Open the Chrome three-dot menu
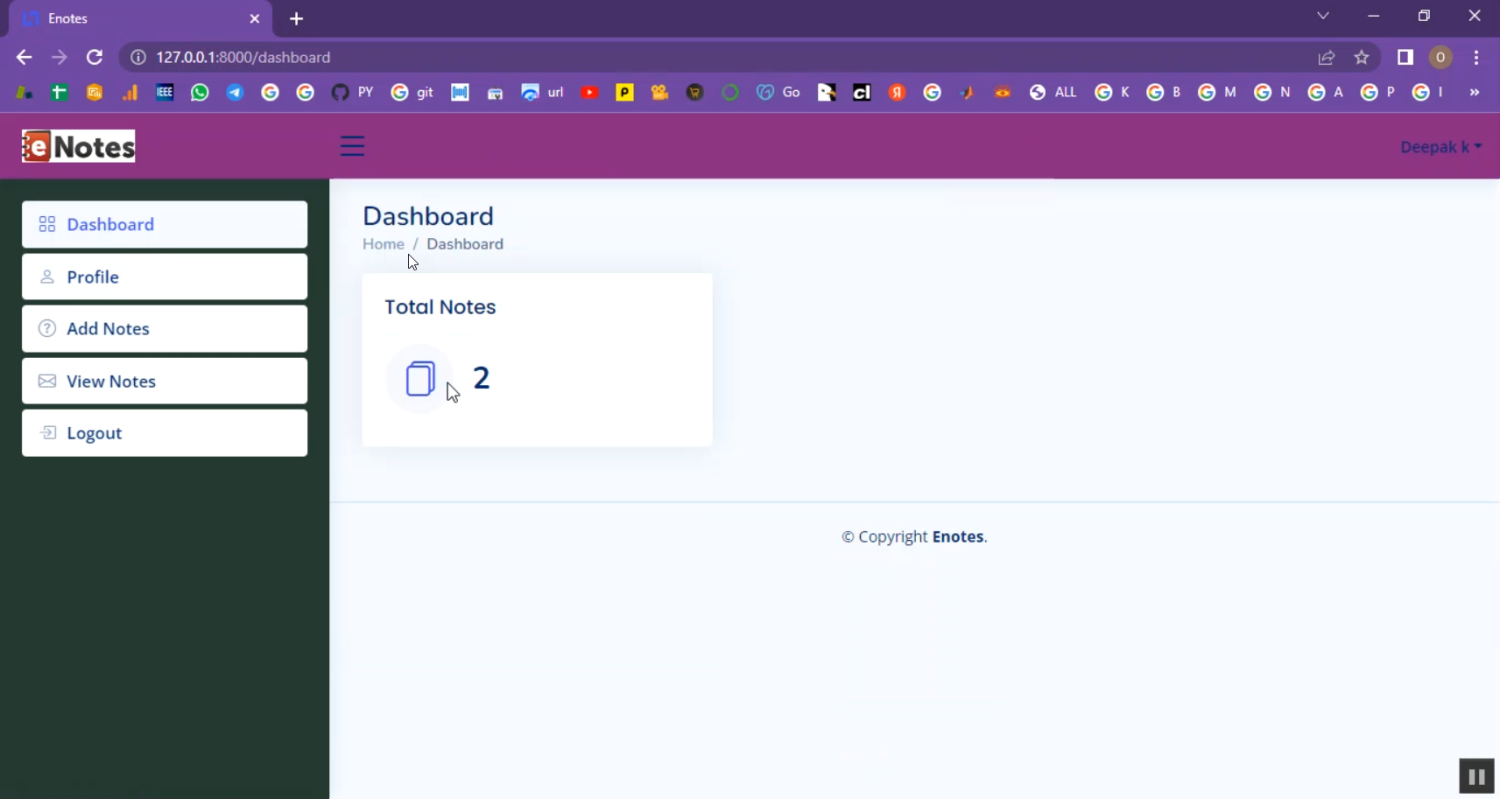The height and width of the screenshot is (799, 1500). [1476, 58]
